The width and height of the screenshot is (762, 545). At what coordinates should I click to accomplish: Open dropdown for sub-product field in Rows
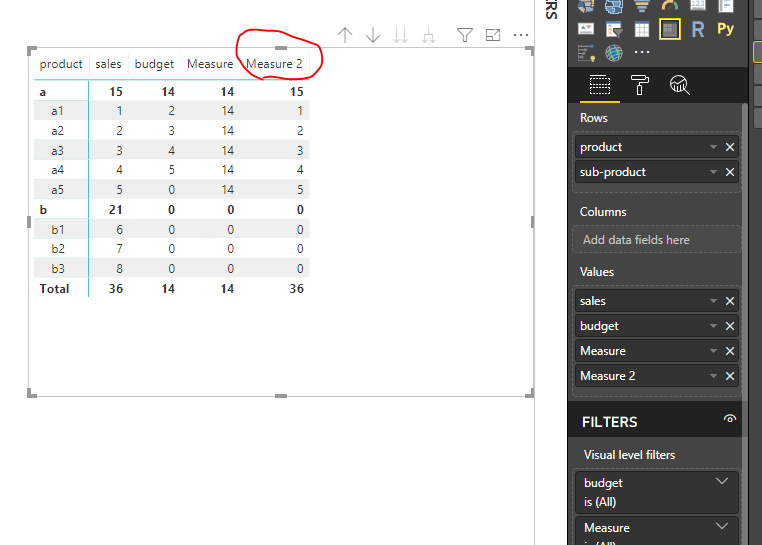point(713,172)
